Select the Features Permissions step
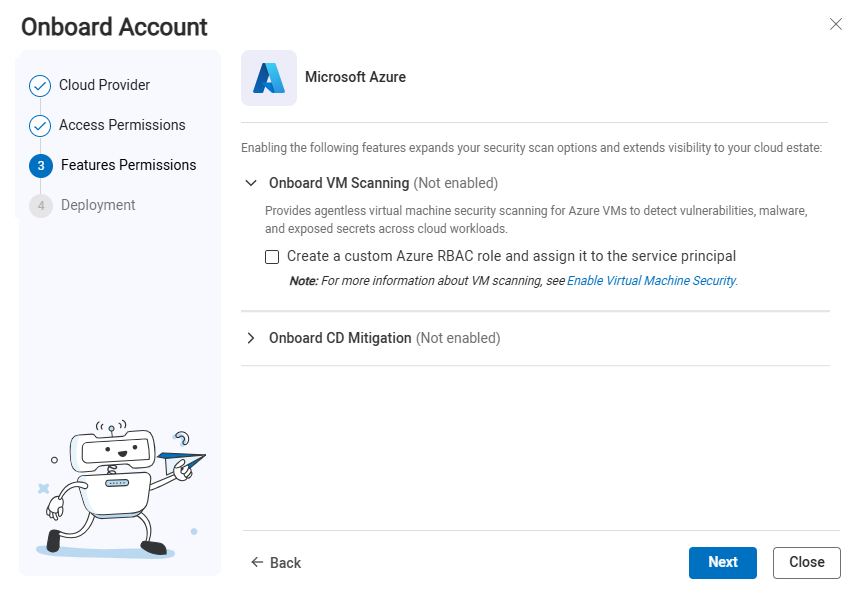Viewport: 862px width, 591px height. pyautogui.click(x=128, y=166)
